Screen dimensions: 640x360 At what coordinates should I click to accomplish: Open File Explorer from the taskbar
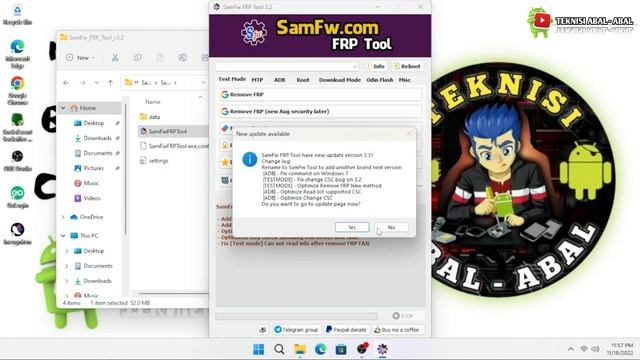[300, 349]
